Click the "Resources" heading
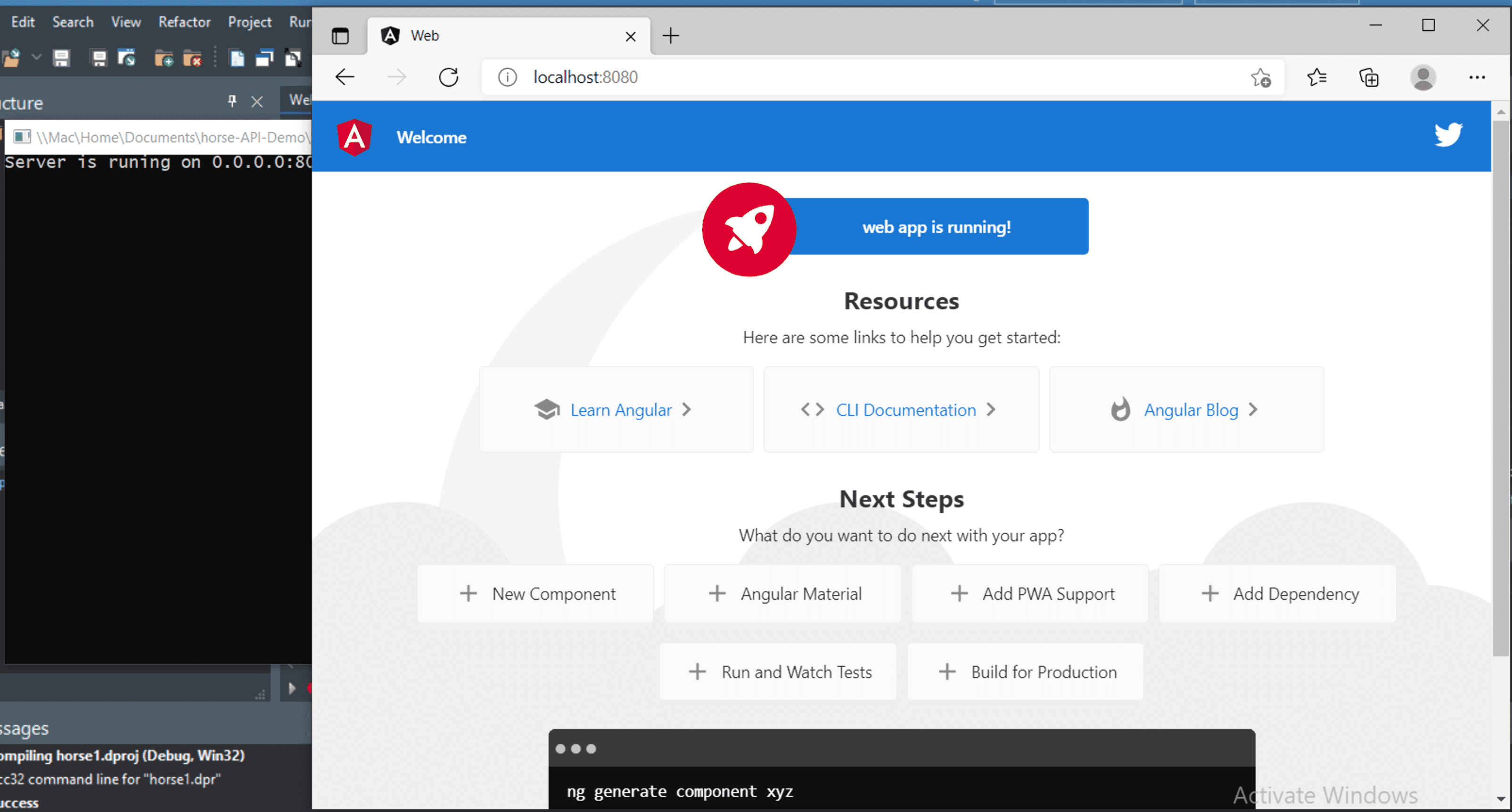 901,301
